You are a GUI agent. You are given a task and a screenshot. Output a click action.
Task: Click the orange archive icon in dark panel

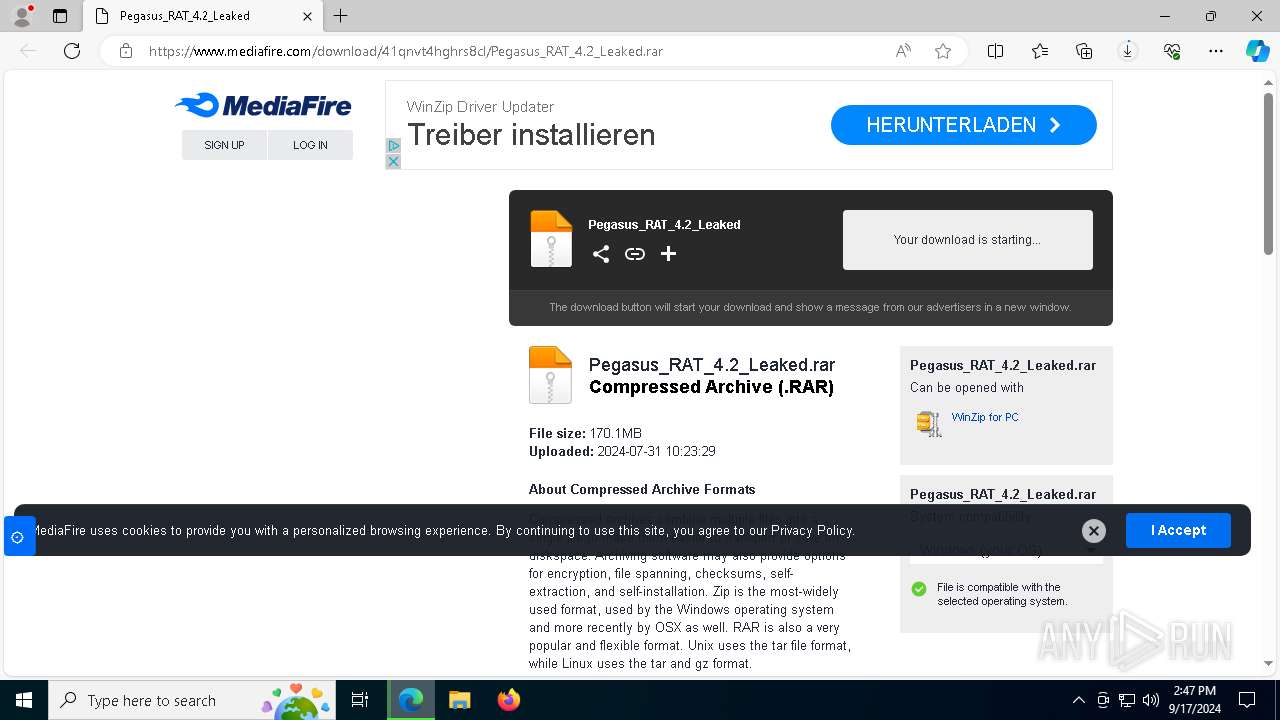point(551,239)
